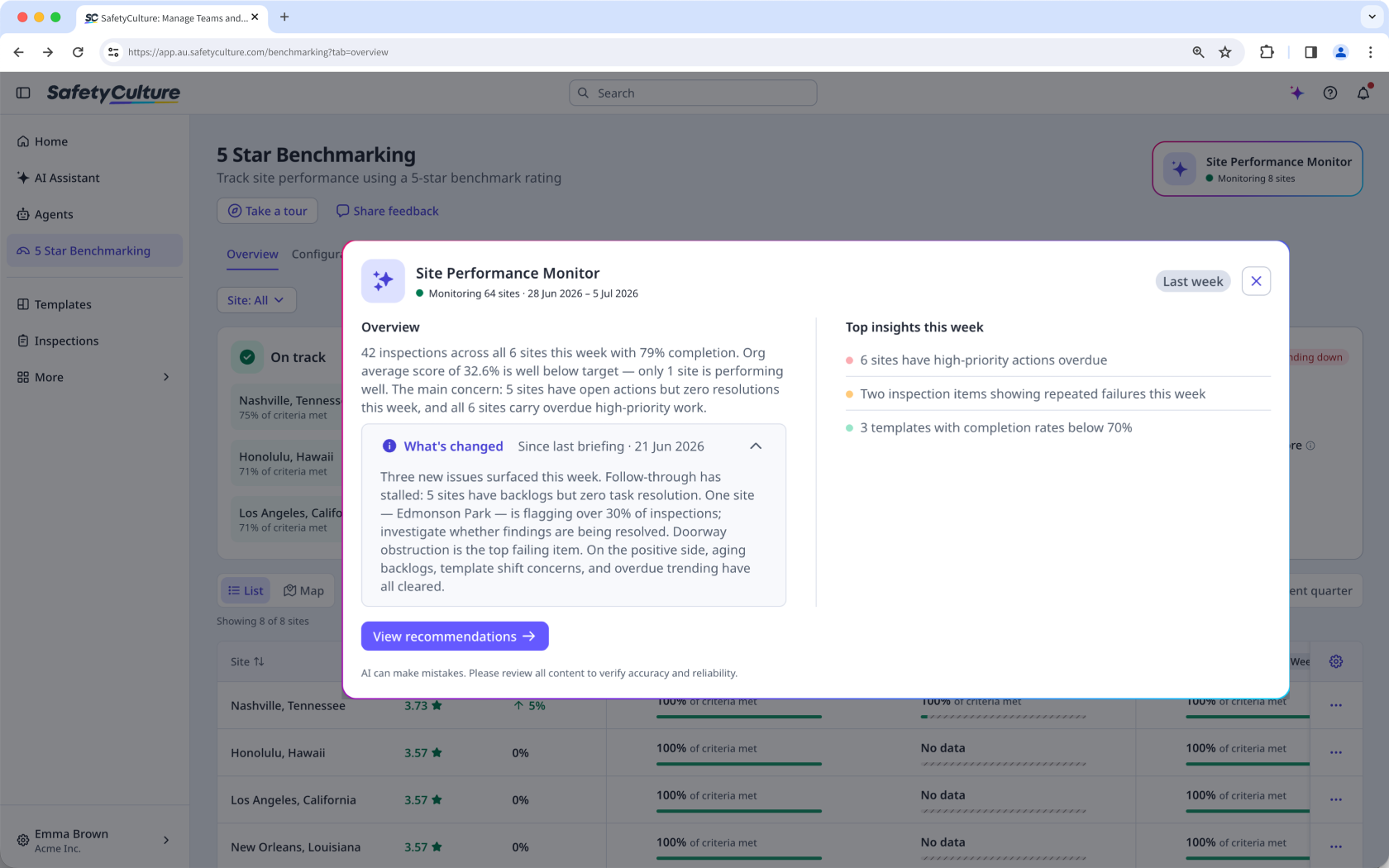Open Emma Brown account menu
Screen dimensions: 1389x868
(94, 840)
